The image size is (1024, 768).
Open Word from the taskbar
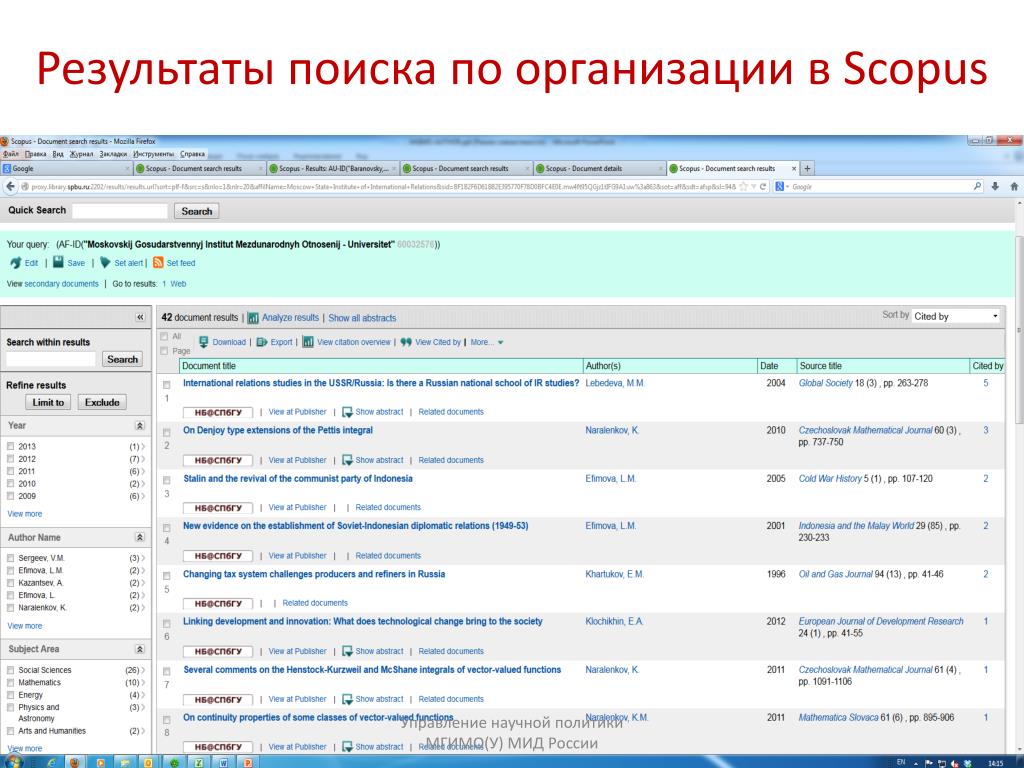tap(223, 762)
